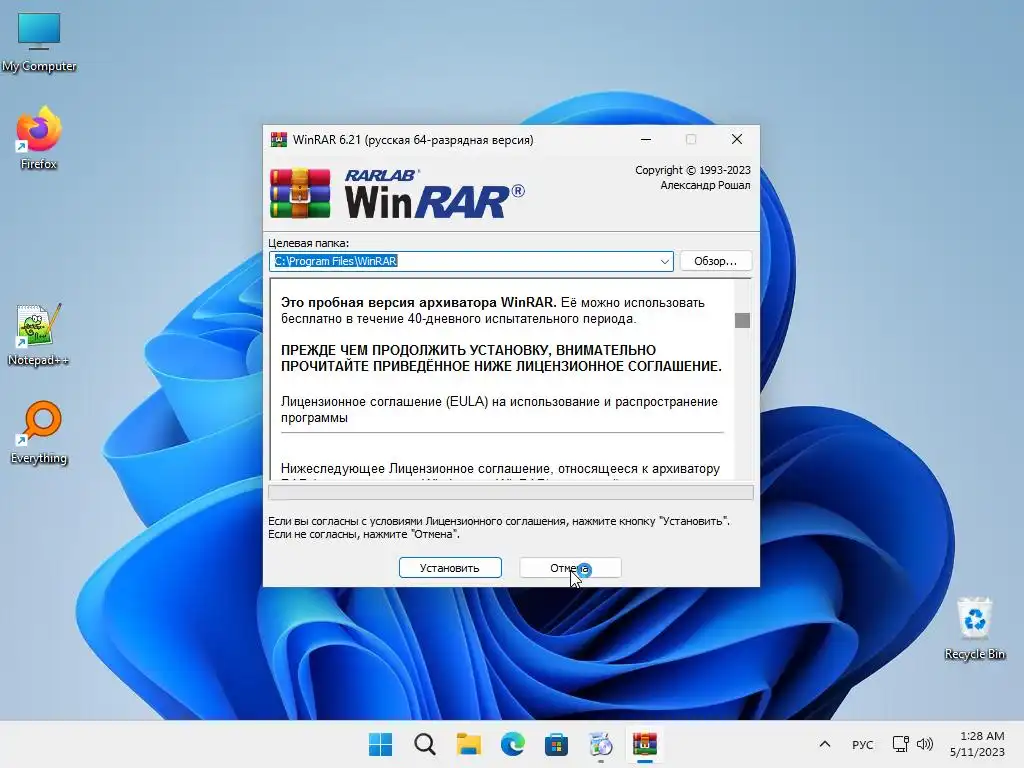This screenshot has height=768, width=1024.
Task: Open the My Computer desktop icon
Action: point(39,42)
